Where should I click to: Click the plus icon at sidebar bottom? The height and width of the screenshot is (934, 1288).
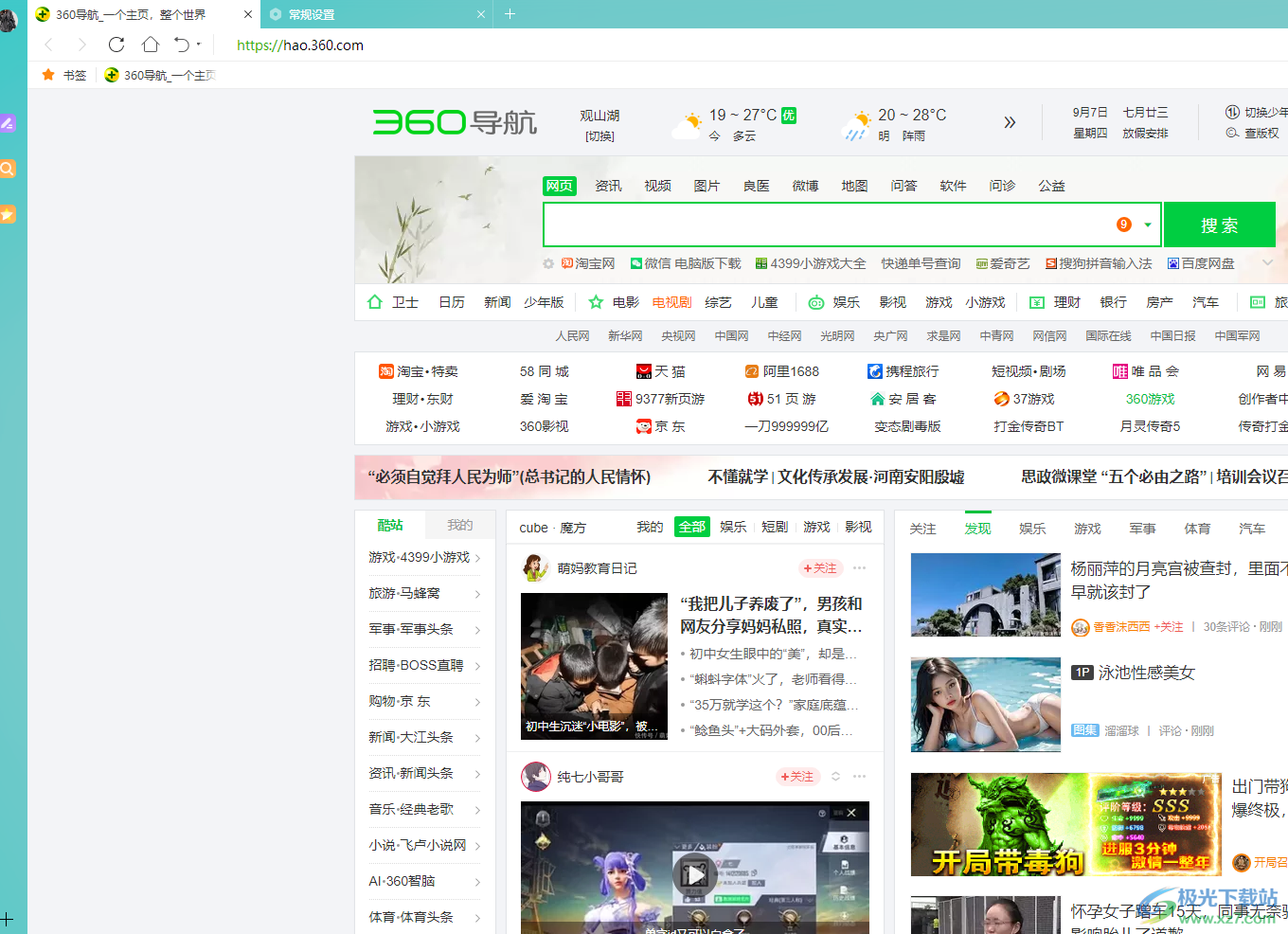(x=7, y=919)
